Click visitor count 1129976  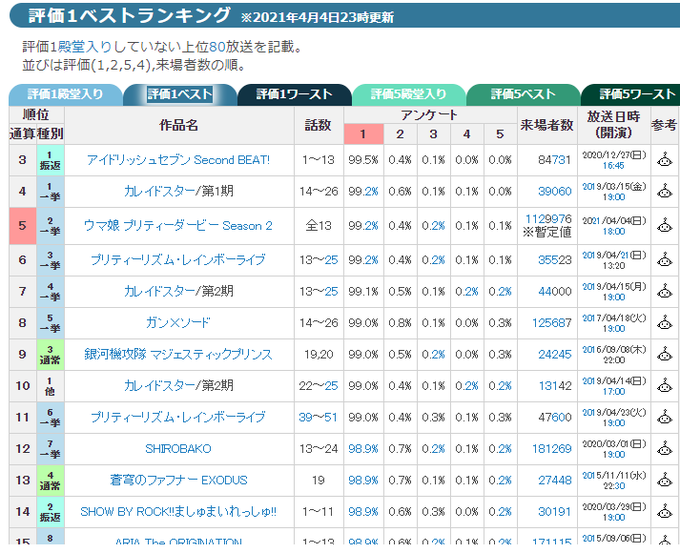pyautogui.click(x=549, y=219)
